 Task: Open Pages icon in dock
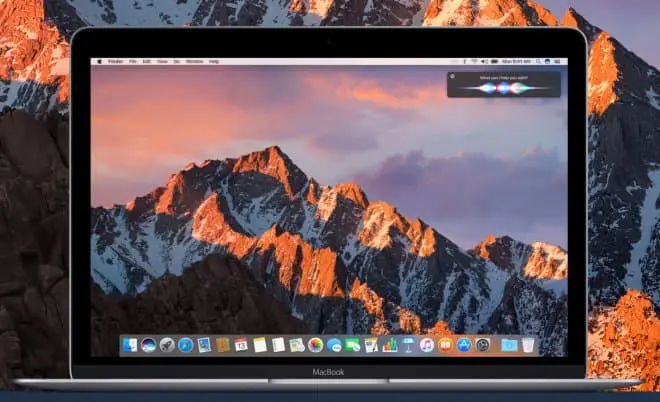coord(371,345)
